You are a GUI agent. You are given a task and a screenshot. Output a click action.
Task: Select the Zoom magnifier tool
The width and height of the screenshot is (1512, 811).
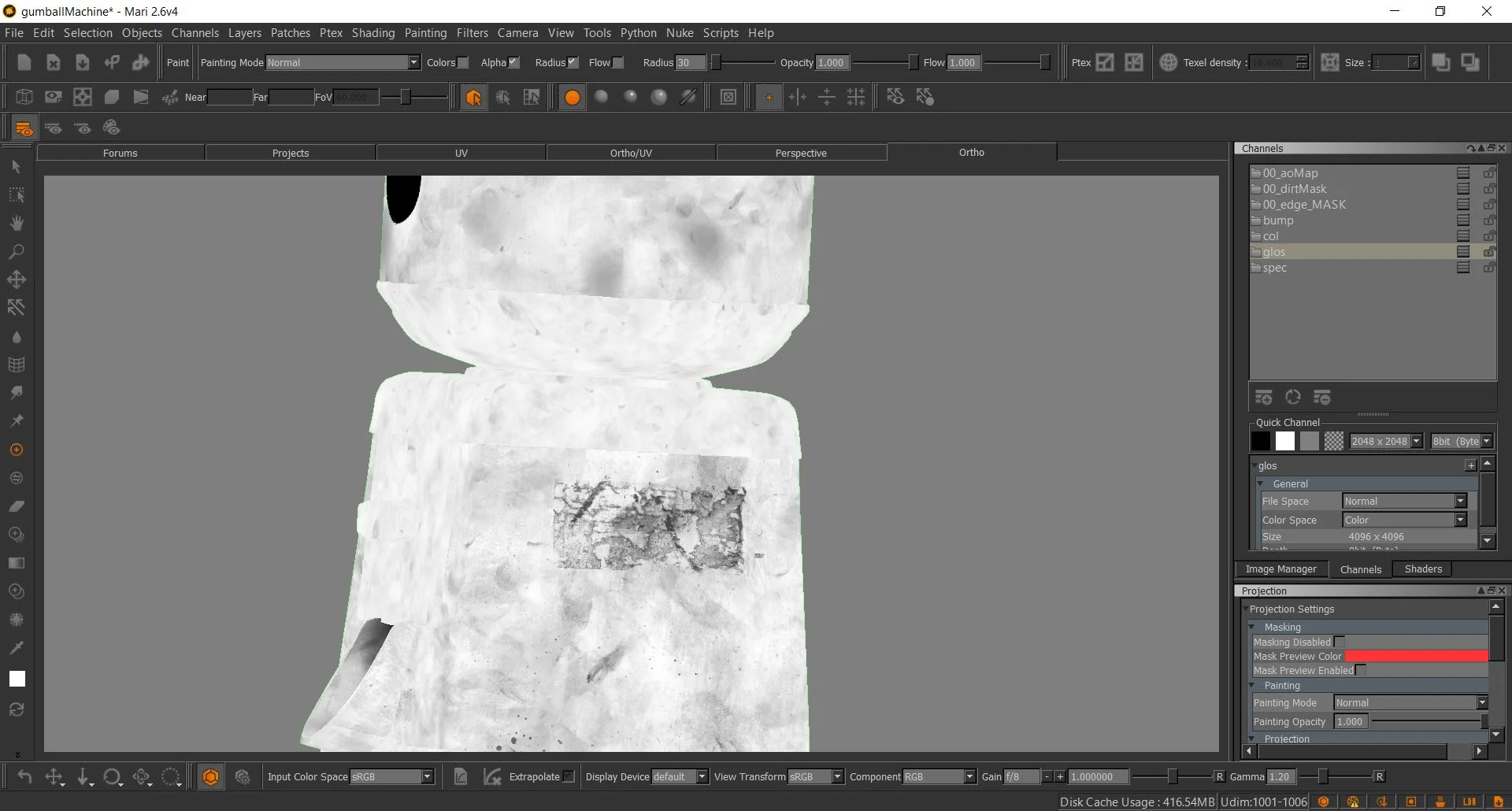point(16,252)
